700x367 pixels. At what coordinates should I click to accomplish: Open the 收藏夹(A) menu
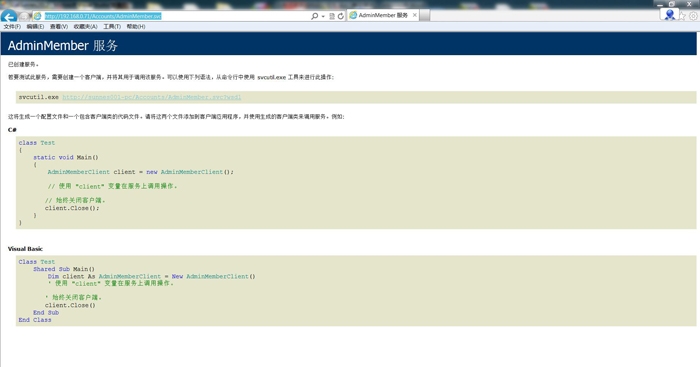(85, 27)
